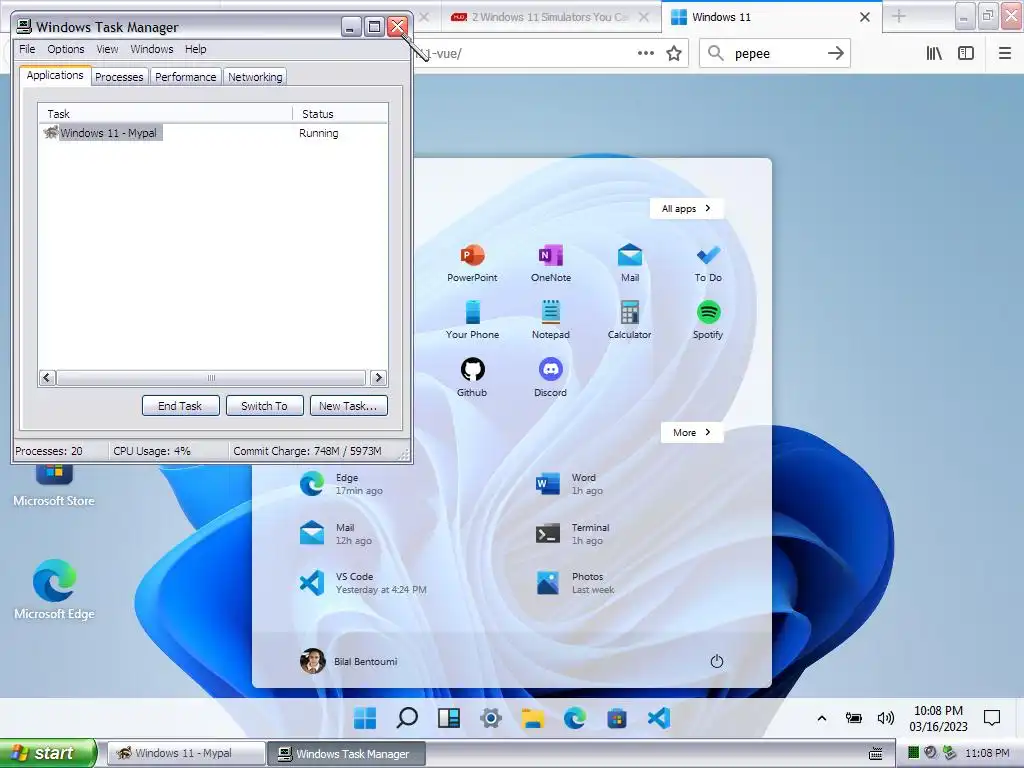Switch to the Networking tab
The image size is (1024, 768).
(x=255, y=76)
